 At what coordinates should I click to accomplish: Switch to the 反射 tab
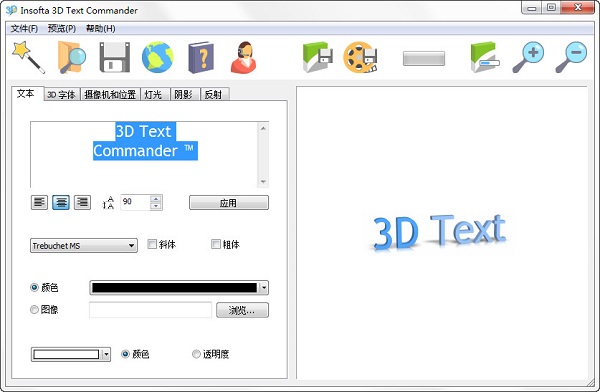[x=214, y=95]
